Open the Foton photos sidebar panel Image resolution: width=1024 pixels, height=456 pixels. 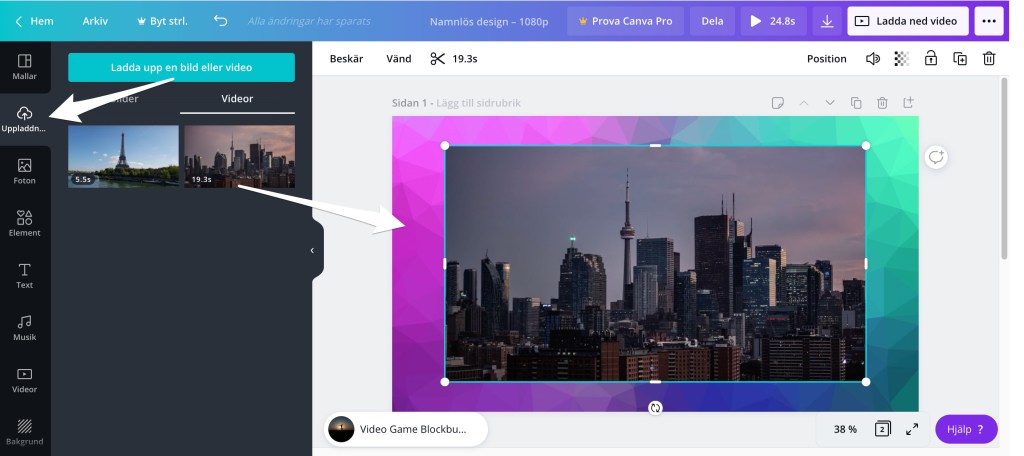(x=25, y=171)
